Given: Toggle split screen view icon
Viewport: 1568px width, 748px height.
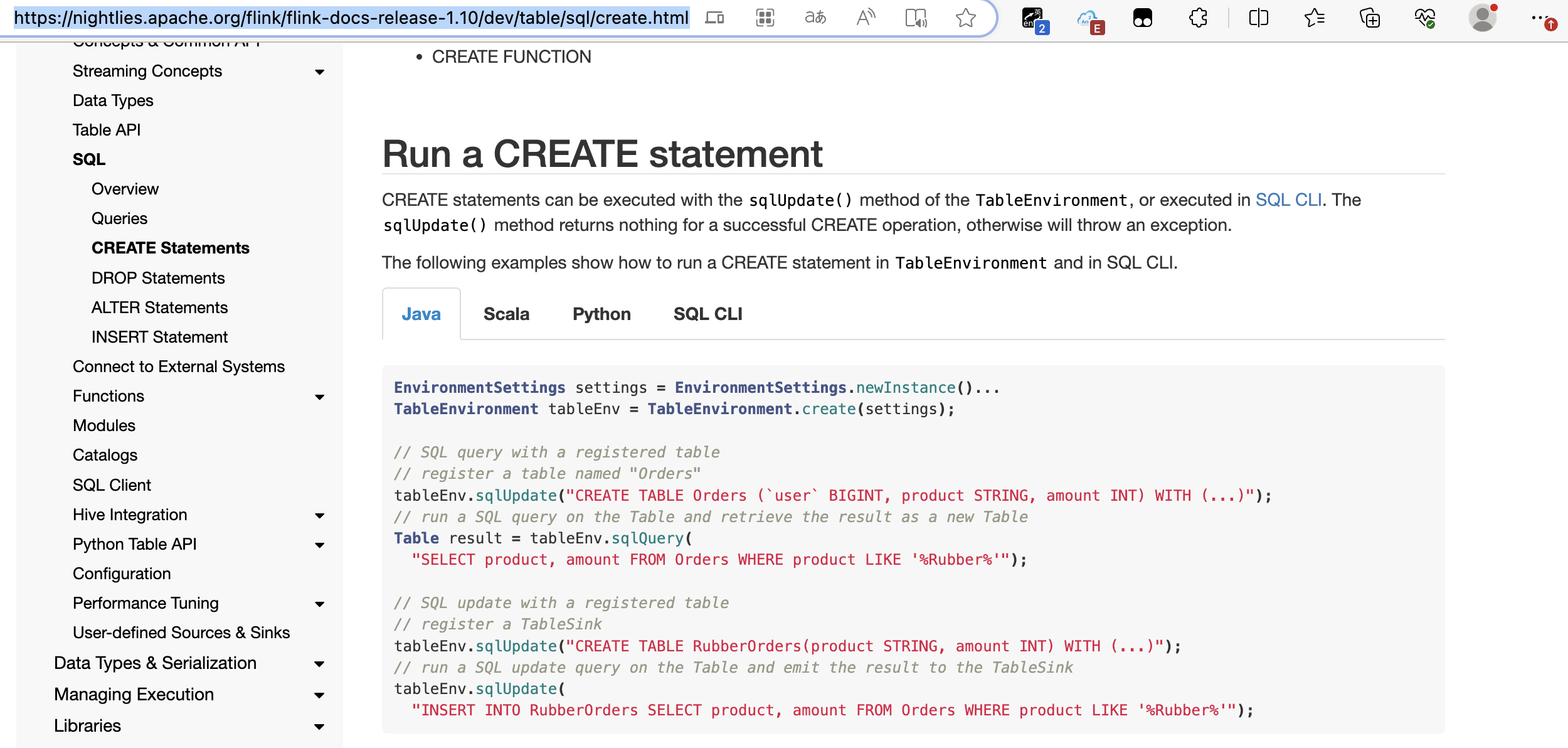Looking at the screenshot, I should click(x=1258, y=18).
